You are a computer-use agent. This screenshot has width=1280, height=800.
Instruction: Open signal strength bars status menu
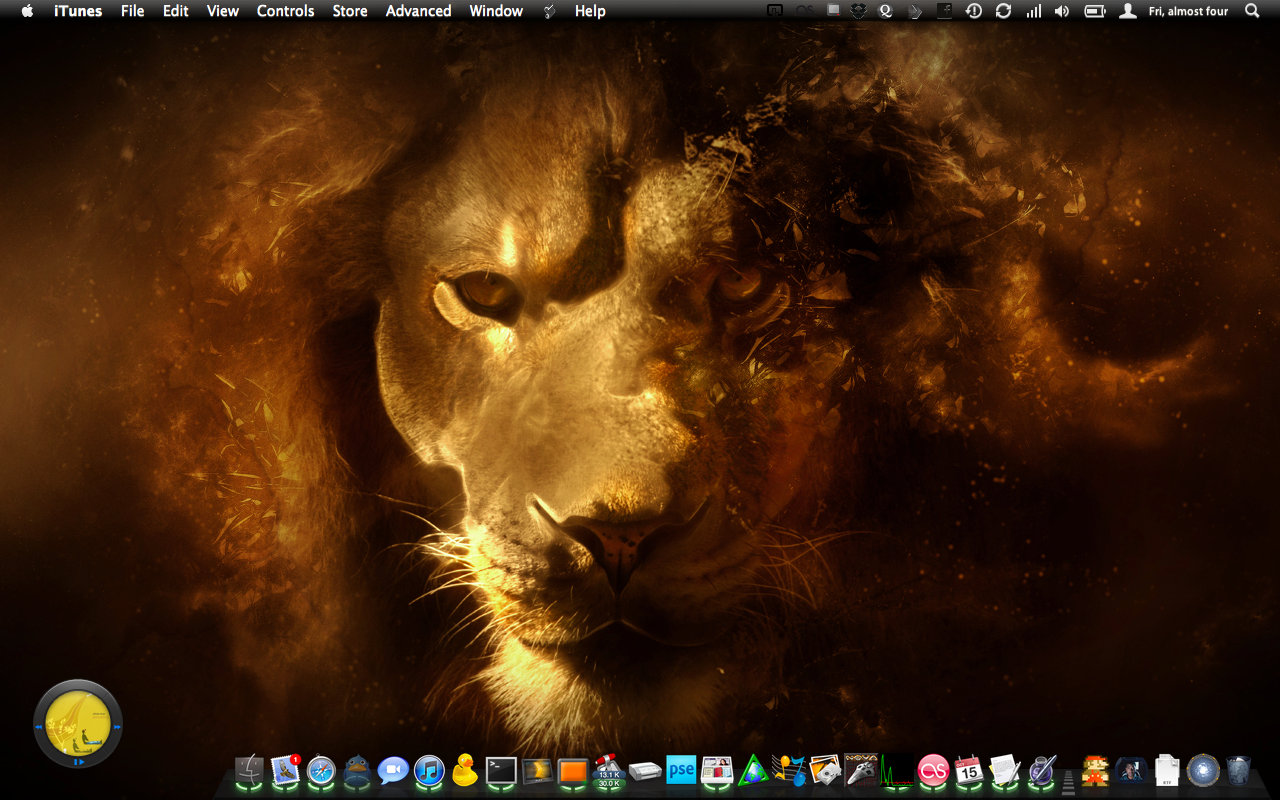click(1033, 11)
